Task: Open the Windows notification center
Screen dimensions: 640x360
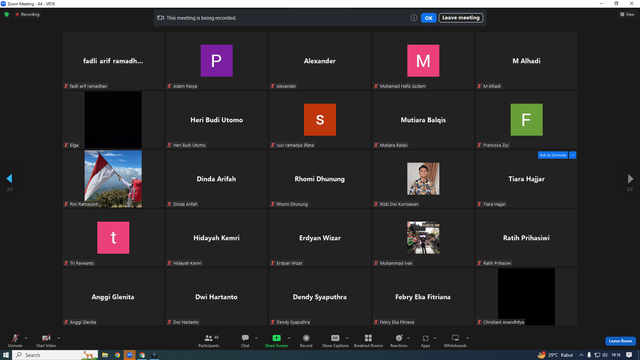Action: point(629,355)
